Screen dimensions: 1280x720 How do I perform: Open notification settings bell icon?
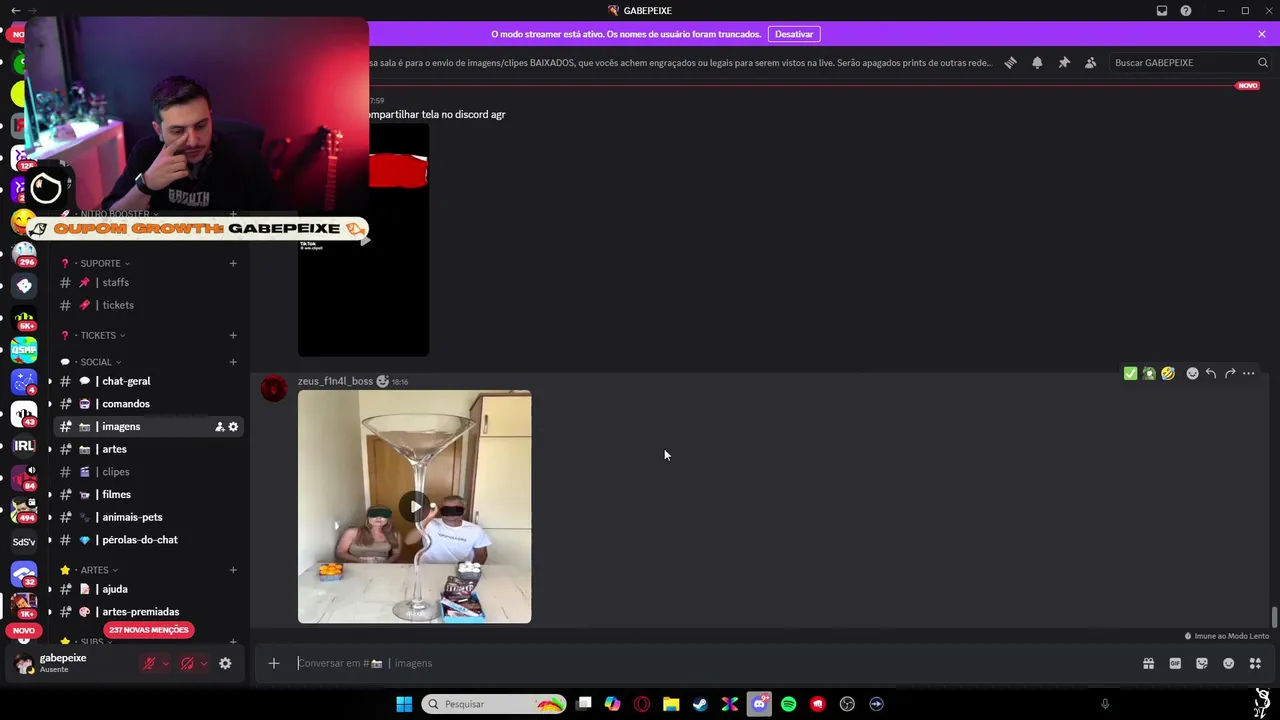pos(1037,62)
